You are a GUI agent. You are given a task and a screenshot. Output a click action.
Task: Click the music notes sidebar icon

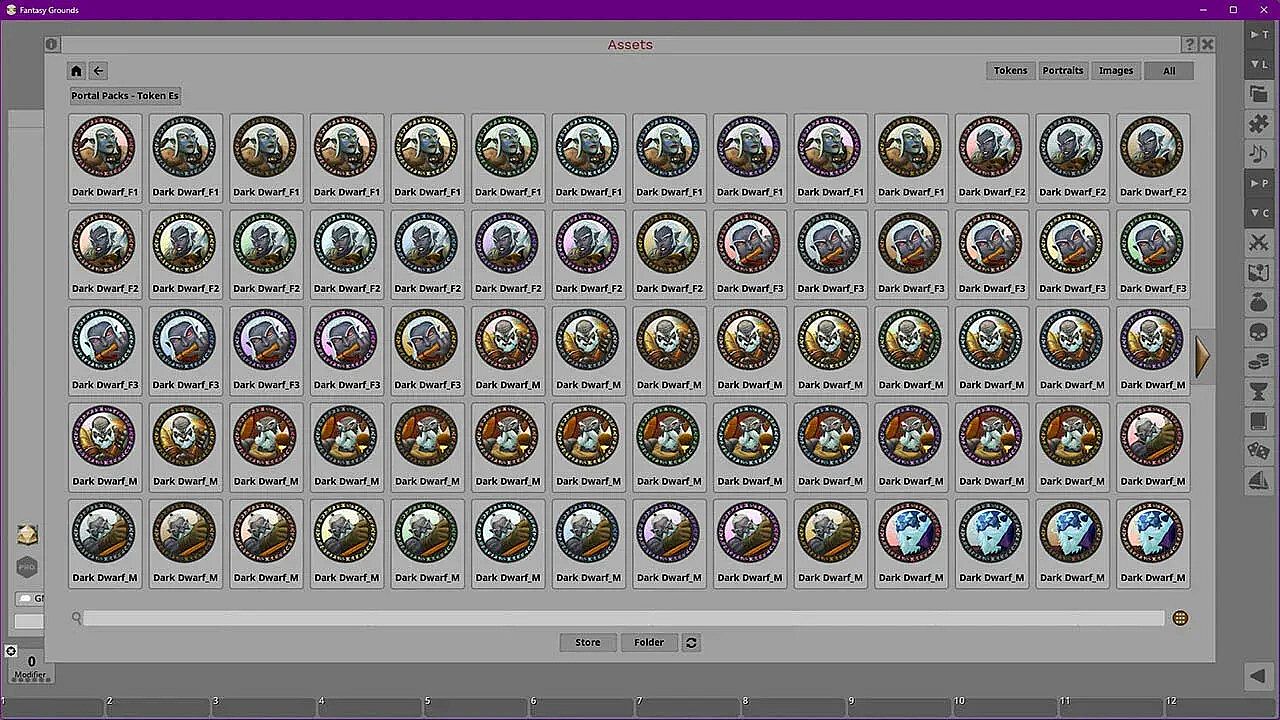(1258, 154)
